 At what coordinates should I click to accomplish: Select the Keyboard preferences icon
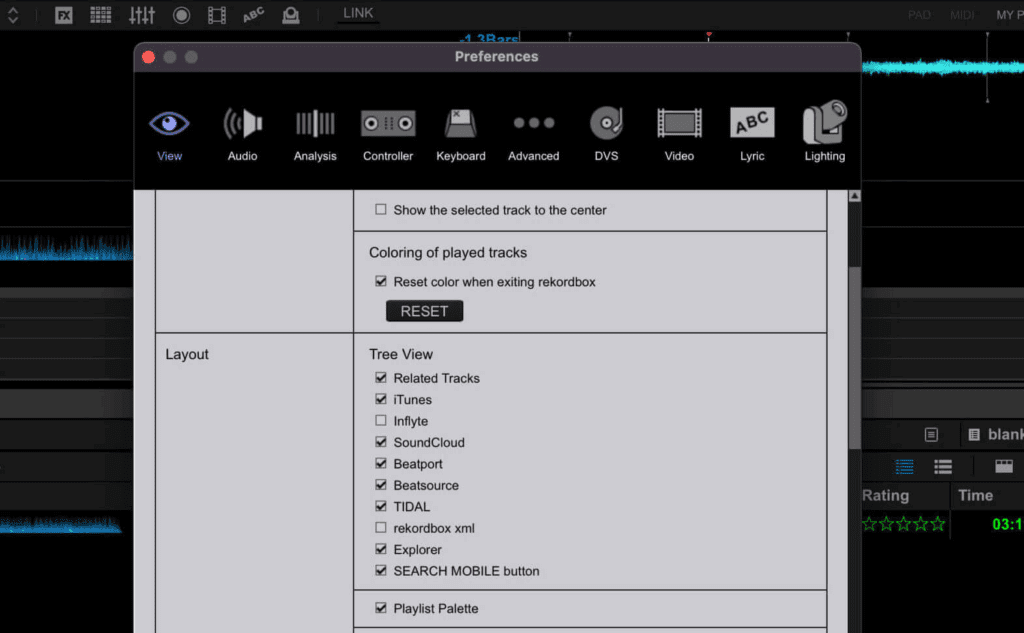tap(461, 134)
